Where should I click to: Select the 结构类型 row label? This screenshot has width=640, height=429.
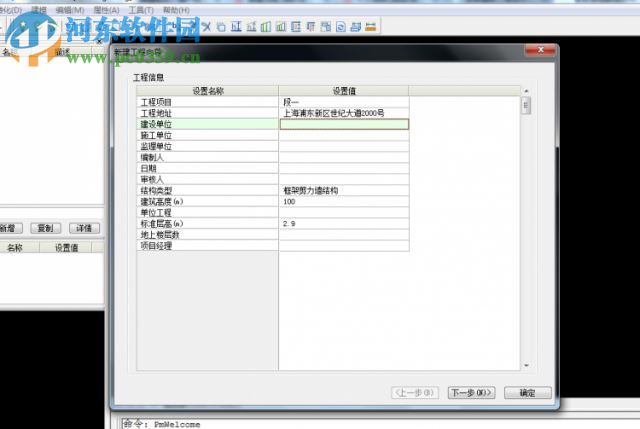click(x=208, y=190)
